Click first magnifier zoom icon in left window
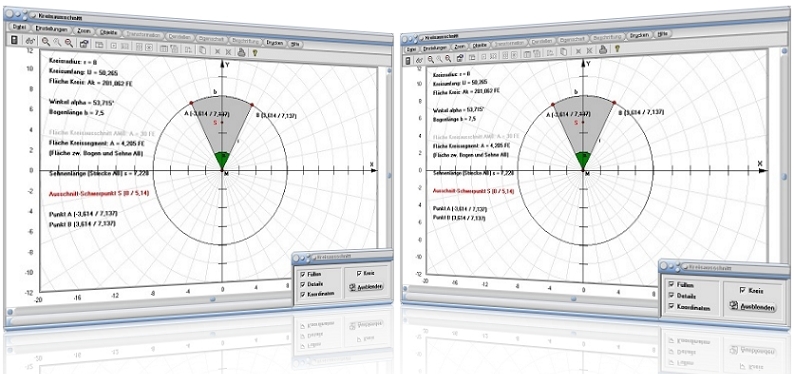794x374 pixels. [x=46, y=42]
